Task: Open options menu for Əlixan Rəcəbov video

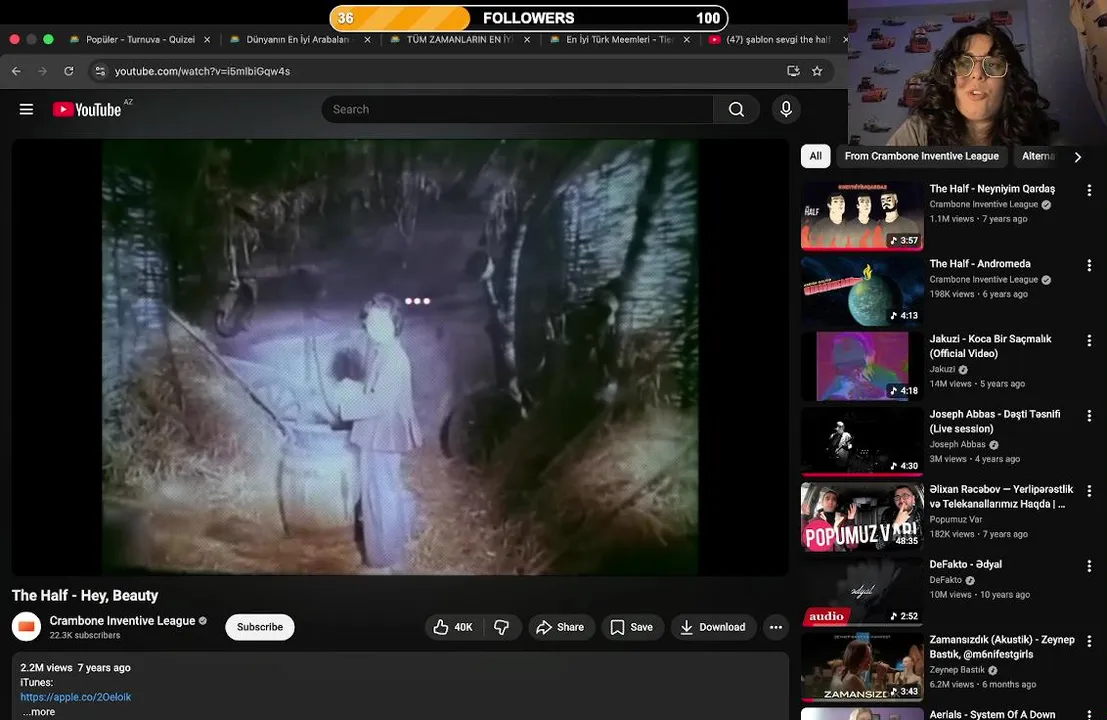Action: tap(1089, 491)
